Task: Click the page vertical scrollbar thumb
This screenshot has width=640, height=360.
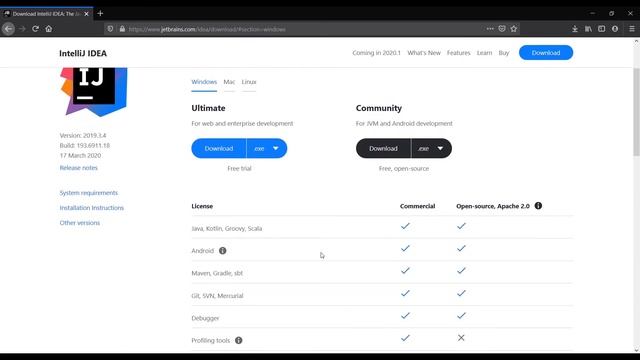Action: [x=636, y=112]
